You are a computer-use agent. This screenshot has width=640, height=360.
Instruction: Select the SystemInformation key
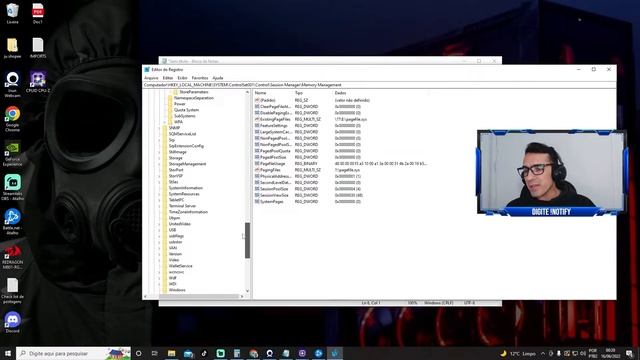pyautogui.click(x=186, y=188)
